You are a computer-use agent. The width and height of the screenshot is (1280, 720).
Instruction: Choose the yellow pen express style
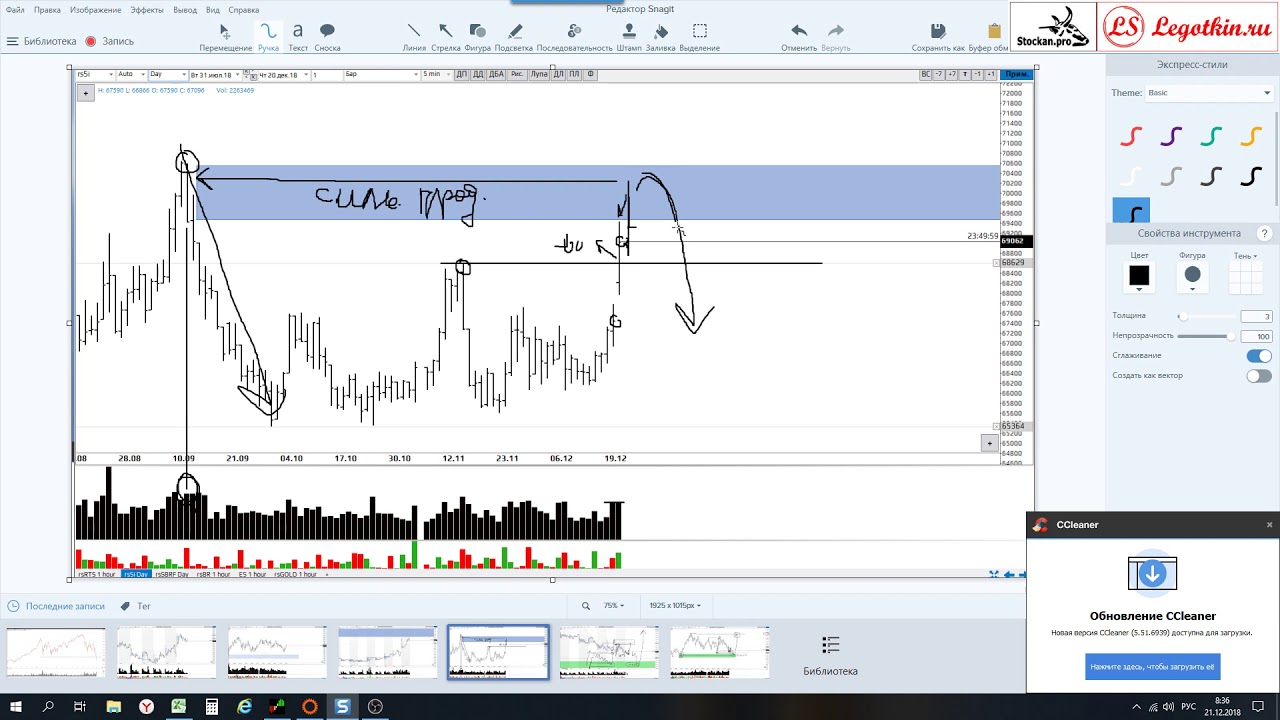point(1251,137)
